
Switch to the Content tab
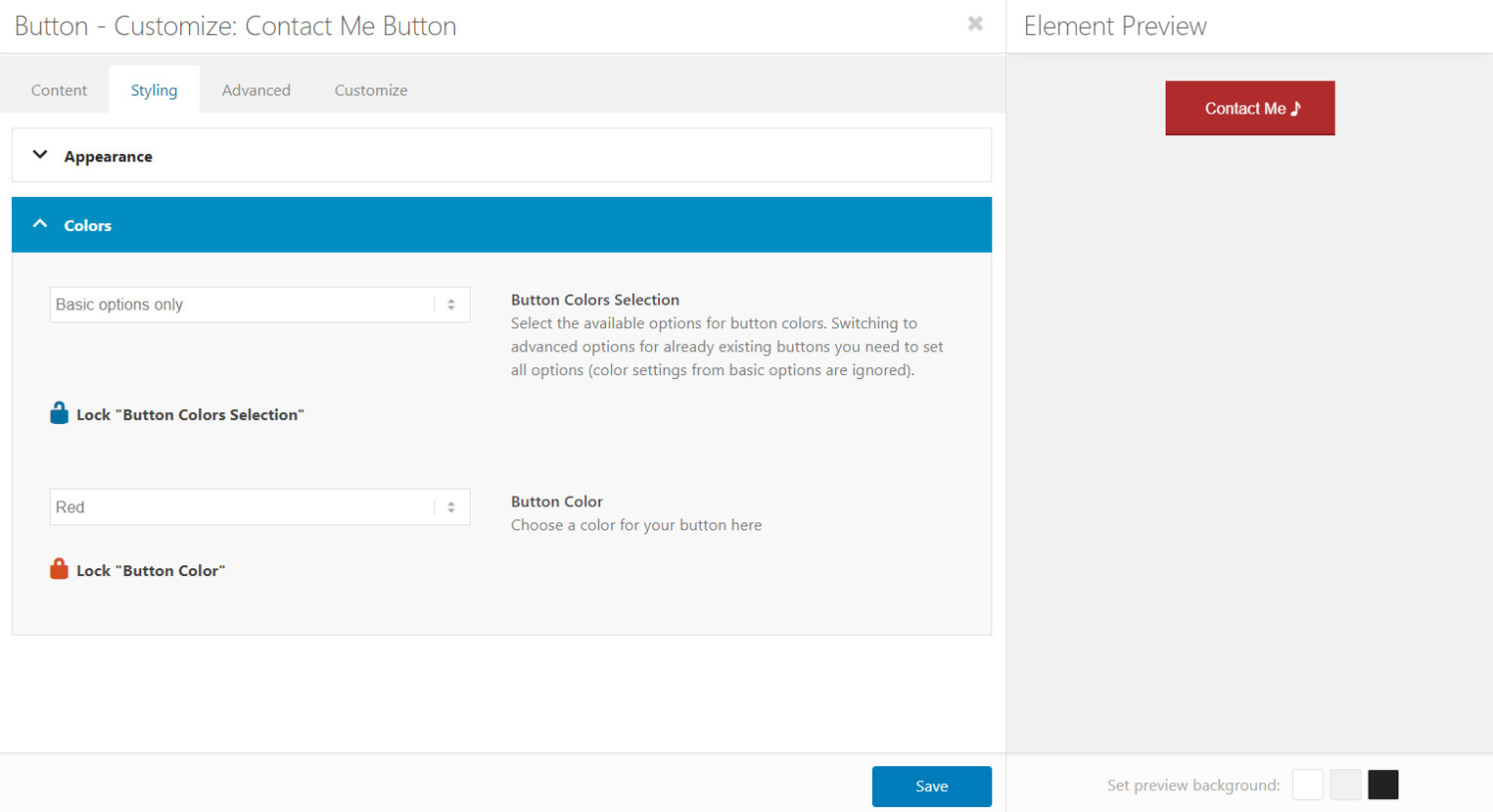59,90
